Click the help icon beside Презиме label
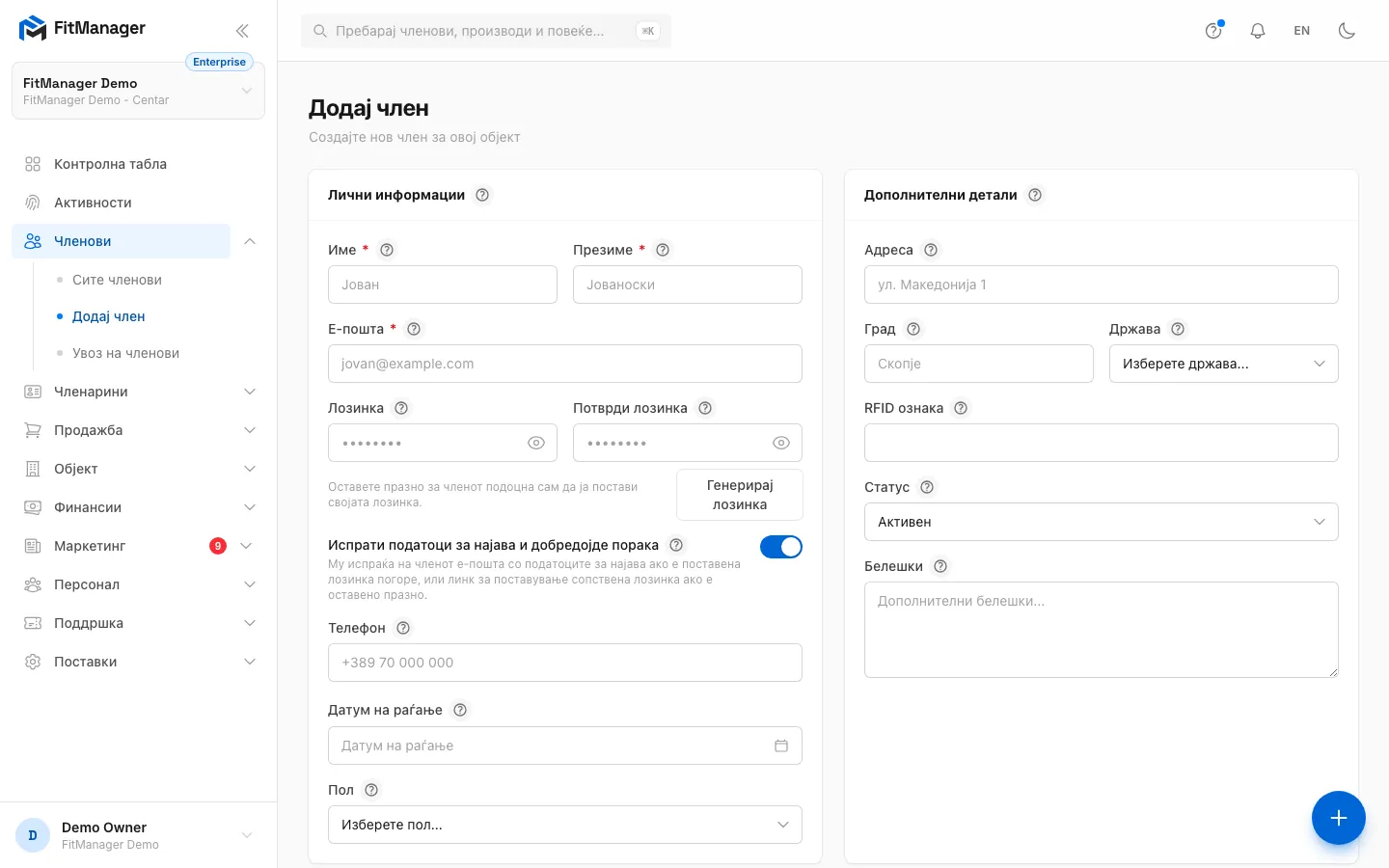The image size is (1389, 868). (x=663, y=250)
